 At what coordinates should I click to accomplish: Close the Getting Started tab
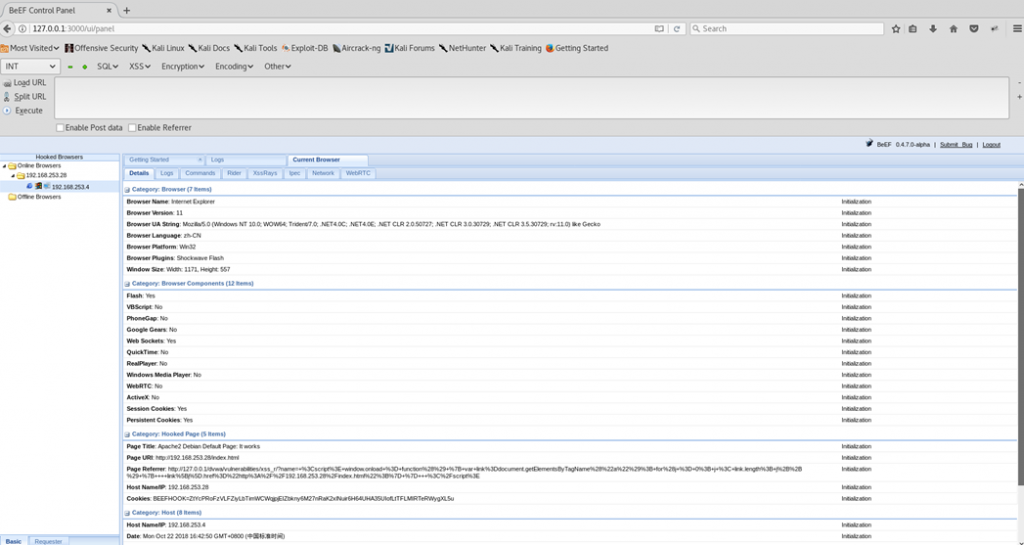tap(200, 160)
